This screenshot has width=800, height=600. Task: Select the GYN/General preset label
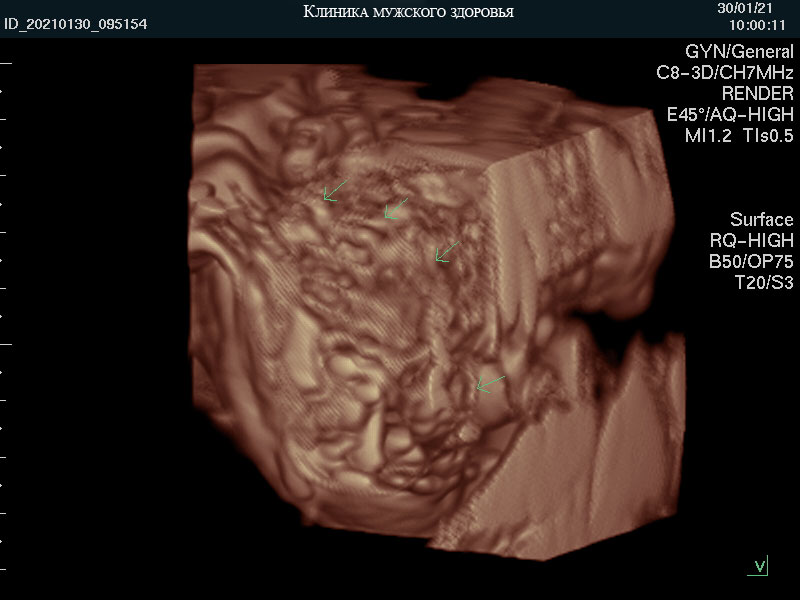(x=738, y=52)
